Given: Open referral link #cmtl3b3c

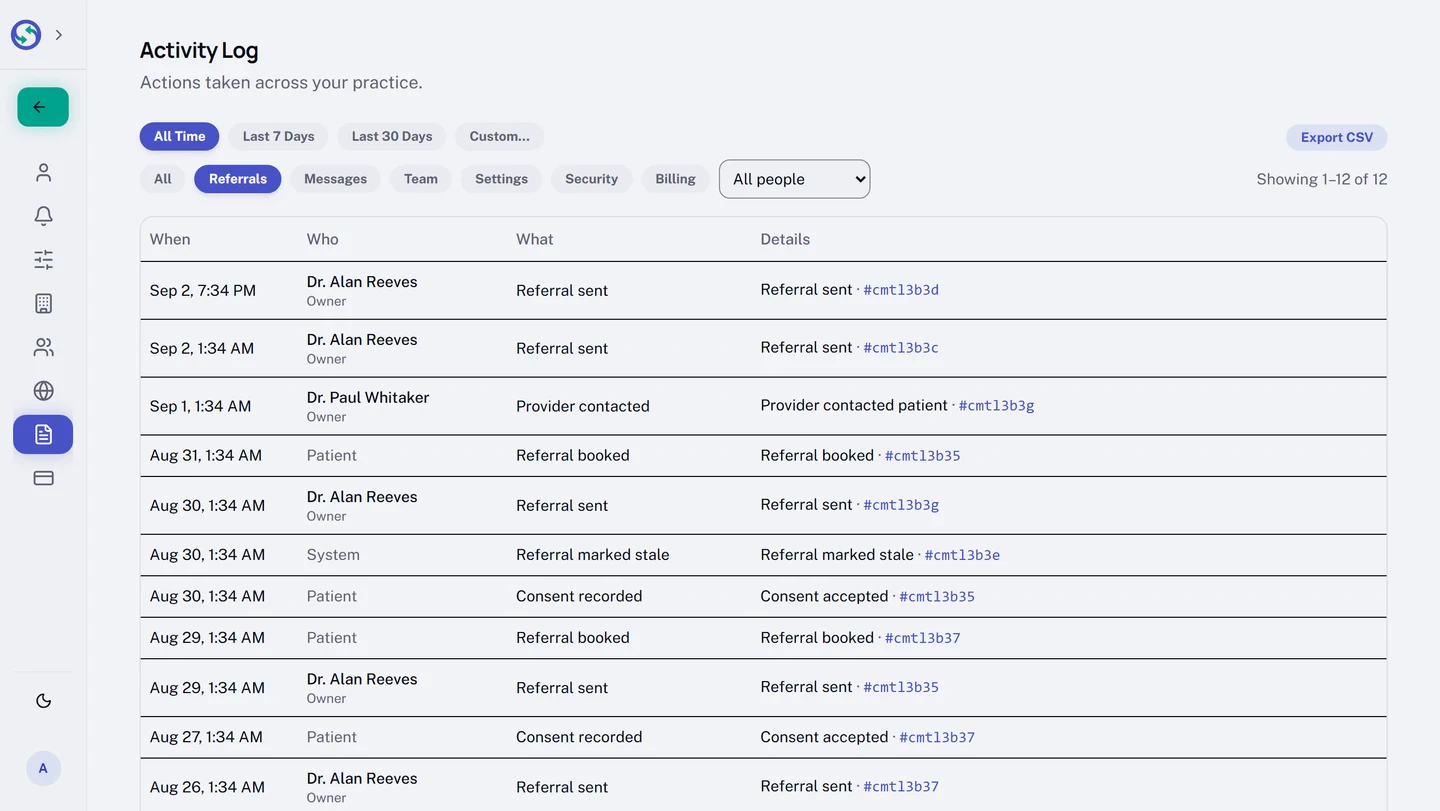Looking at the screenshot, I should 901,348.
